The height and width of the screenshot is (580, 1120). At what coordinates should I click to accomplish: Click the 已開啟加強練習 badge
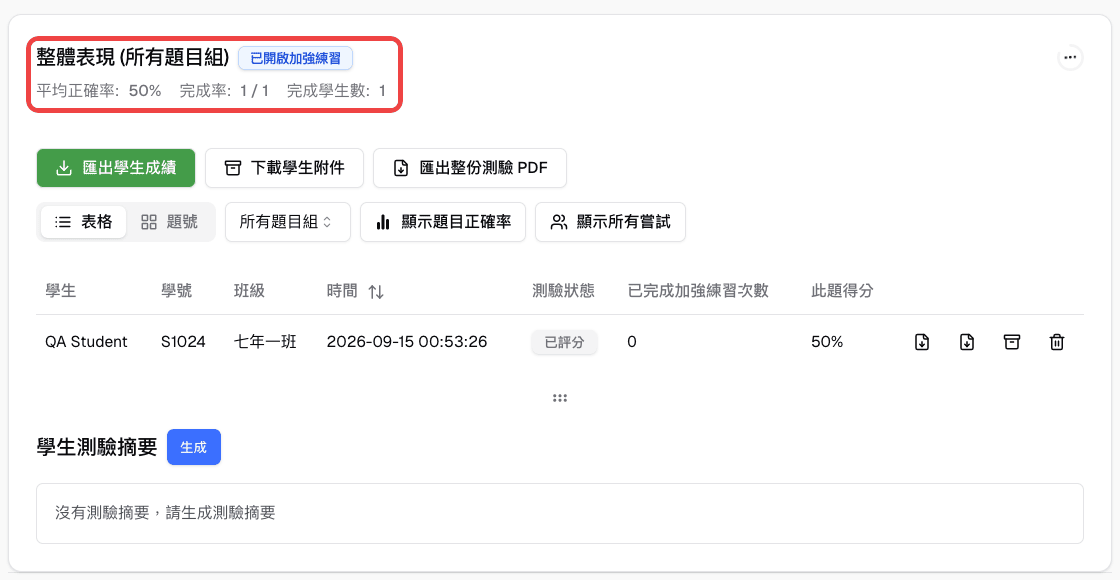[295, 59]
